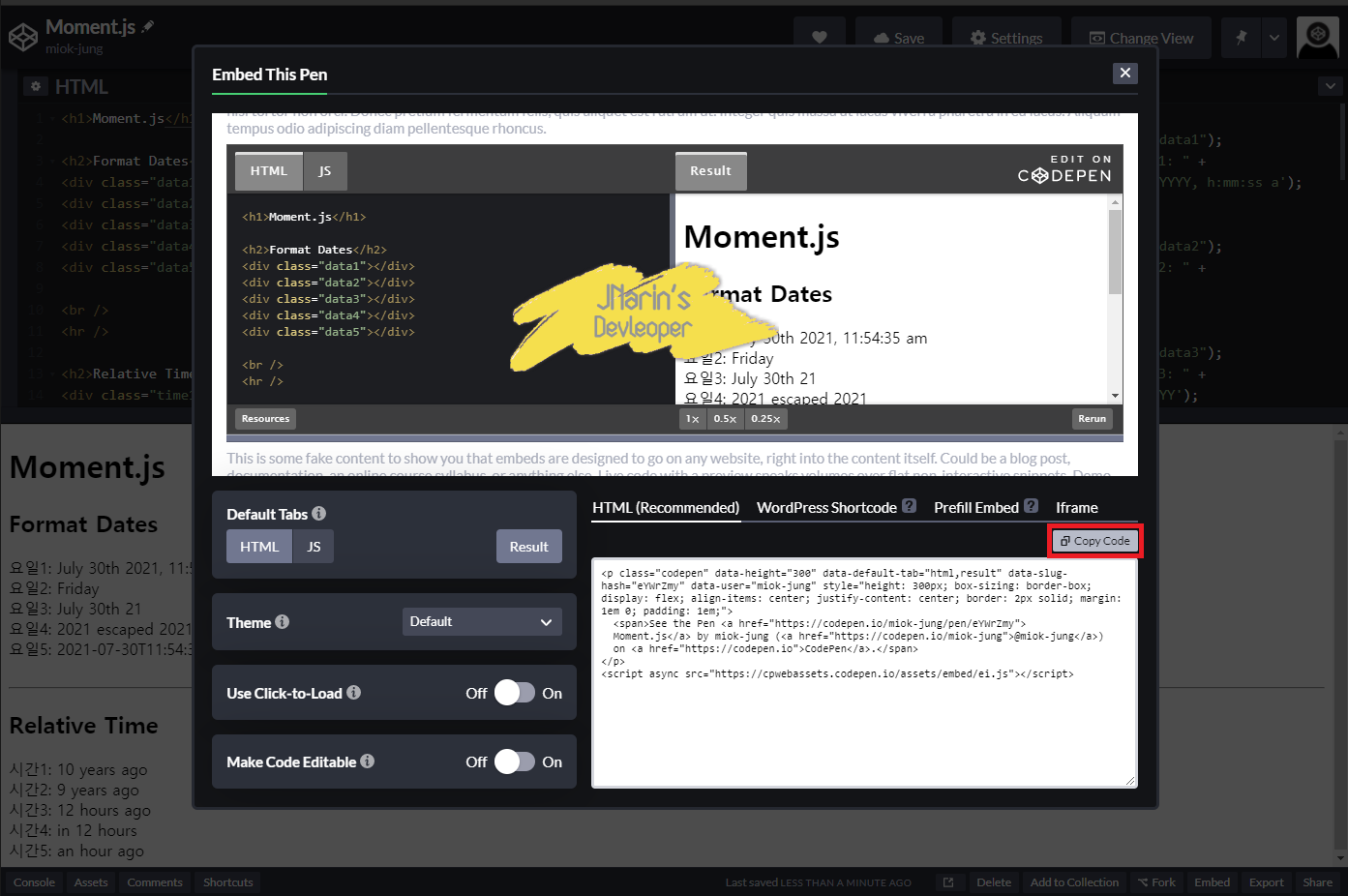
Task: Set preview zoom to 1x
Action: 692,419
